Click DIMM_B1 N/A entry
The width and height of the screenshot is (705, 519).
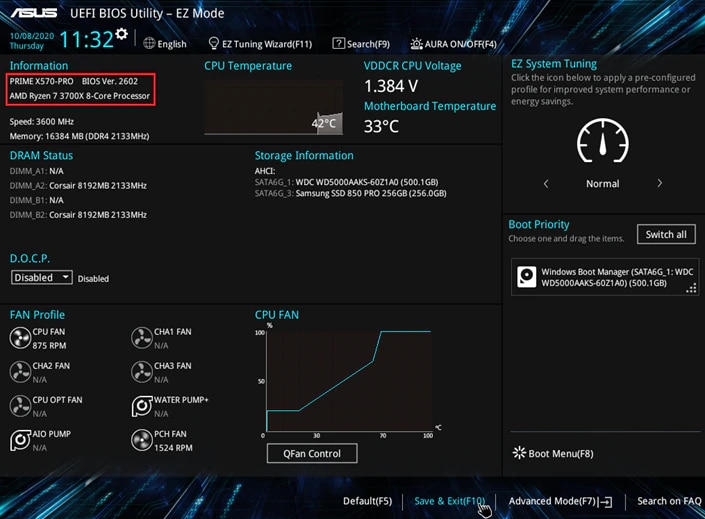tap(36, 200)
